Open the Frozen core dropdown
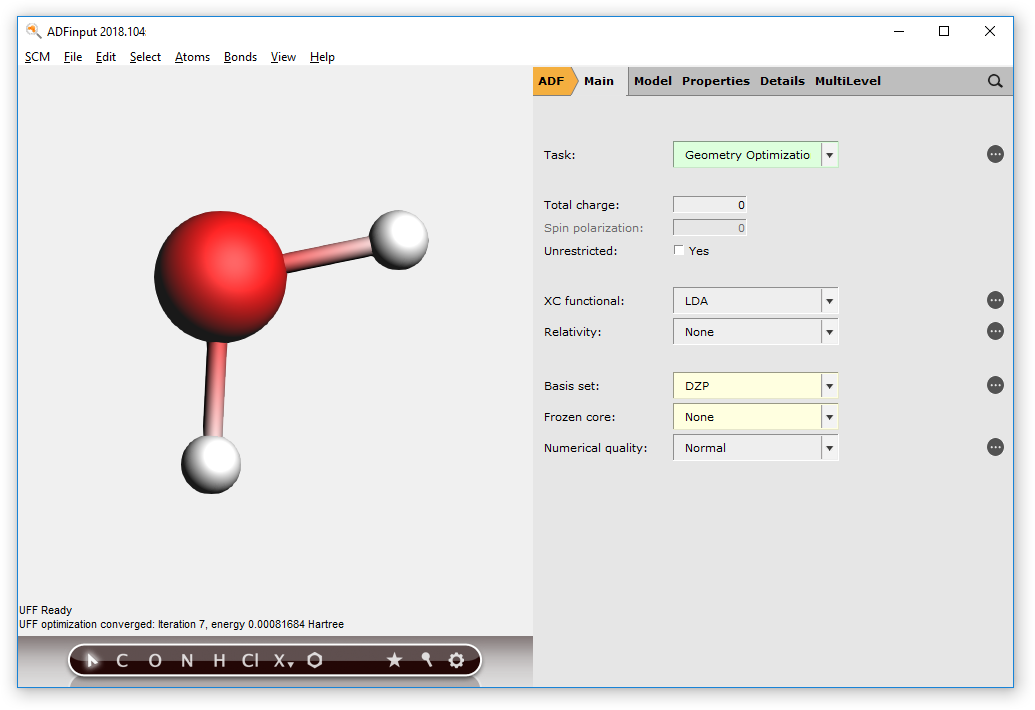The height and width of the screenshot is (710, 1035). [755, 417]
